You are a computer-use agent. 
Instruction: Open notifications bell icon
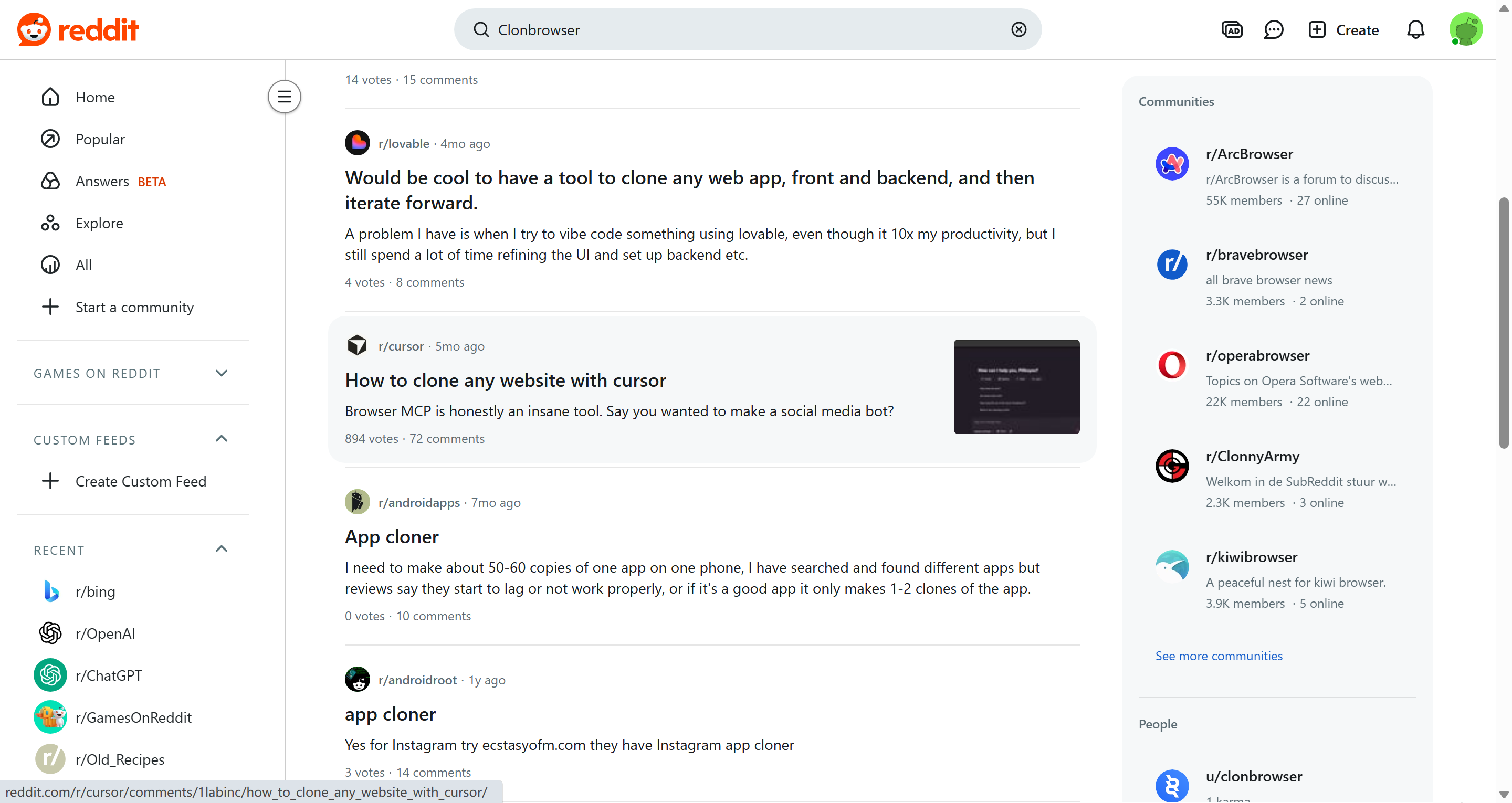1415,29
